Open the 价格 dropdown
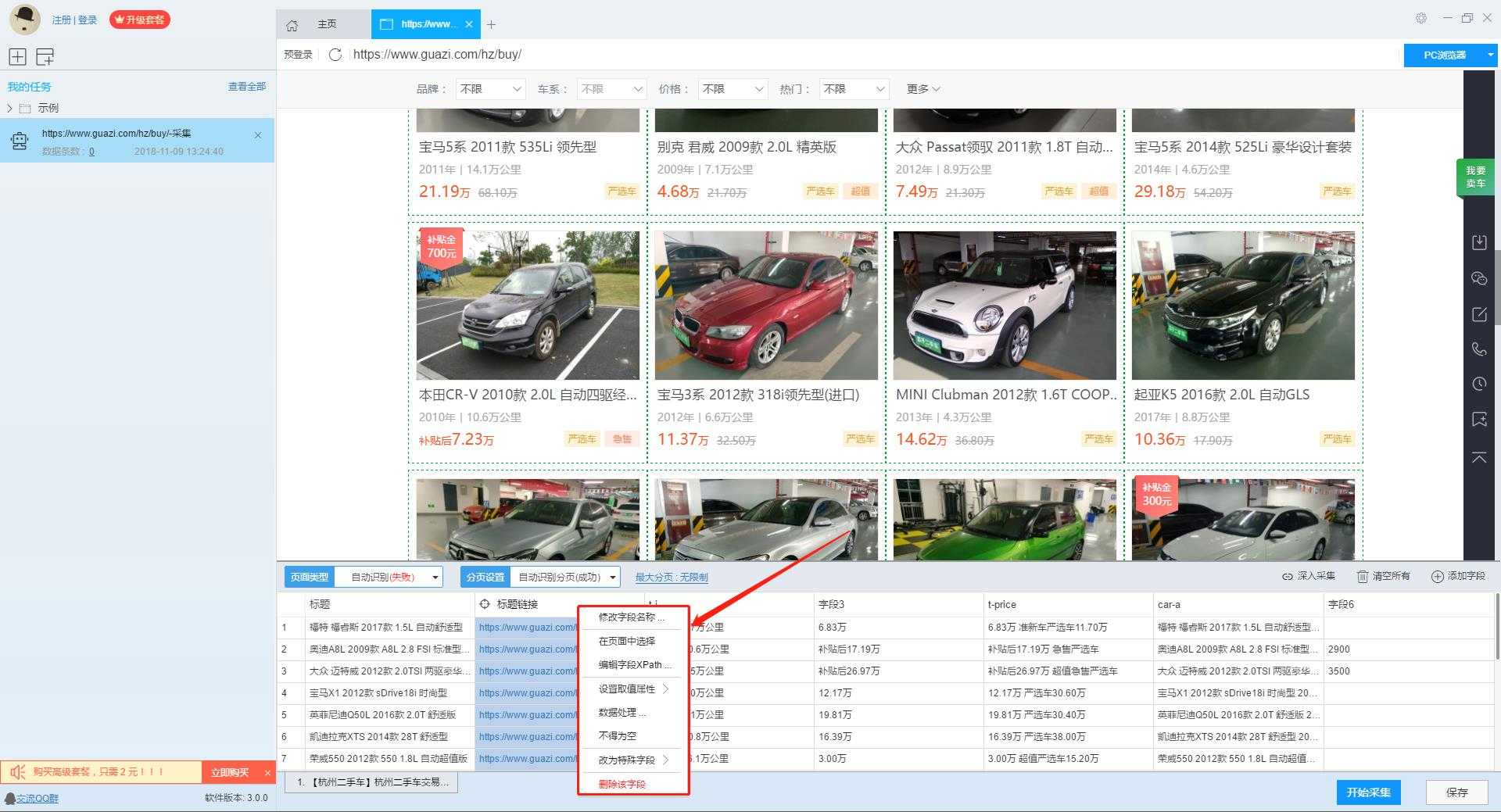Viewport: 1501px width, 812px height. pos(732,89)
